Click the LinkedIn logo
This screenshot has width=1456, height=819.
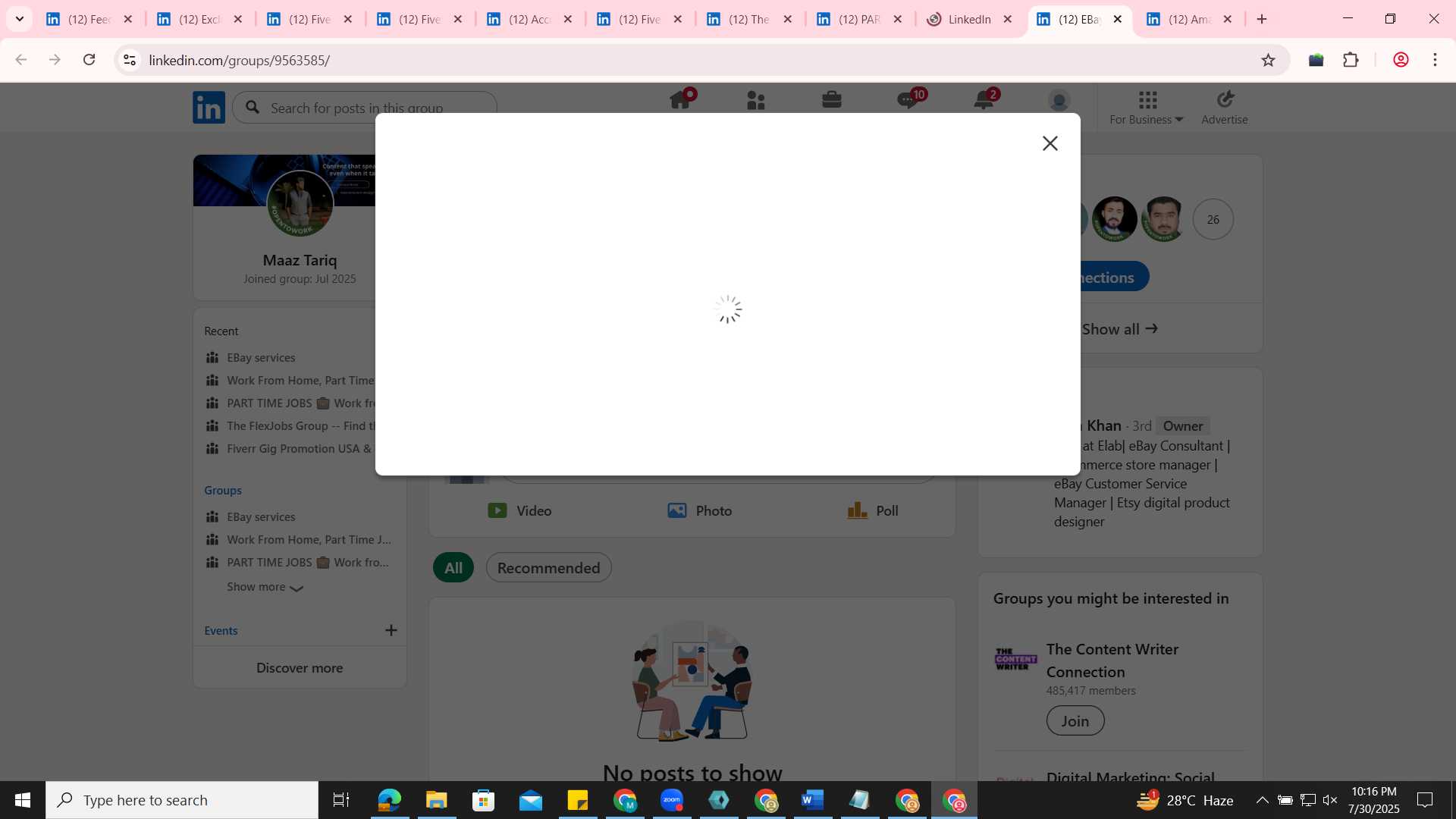tap(209, 108)
